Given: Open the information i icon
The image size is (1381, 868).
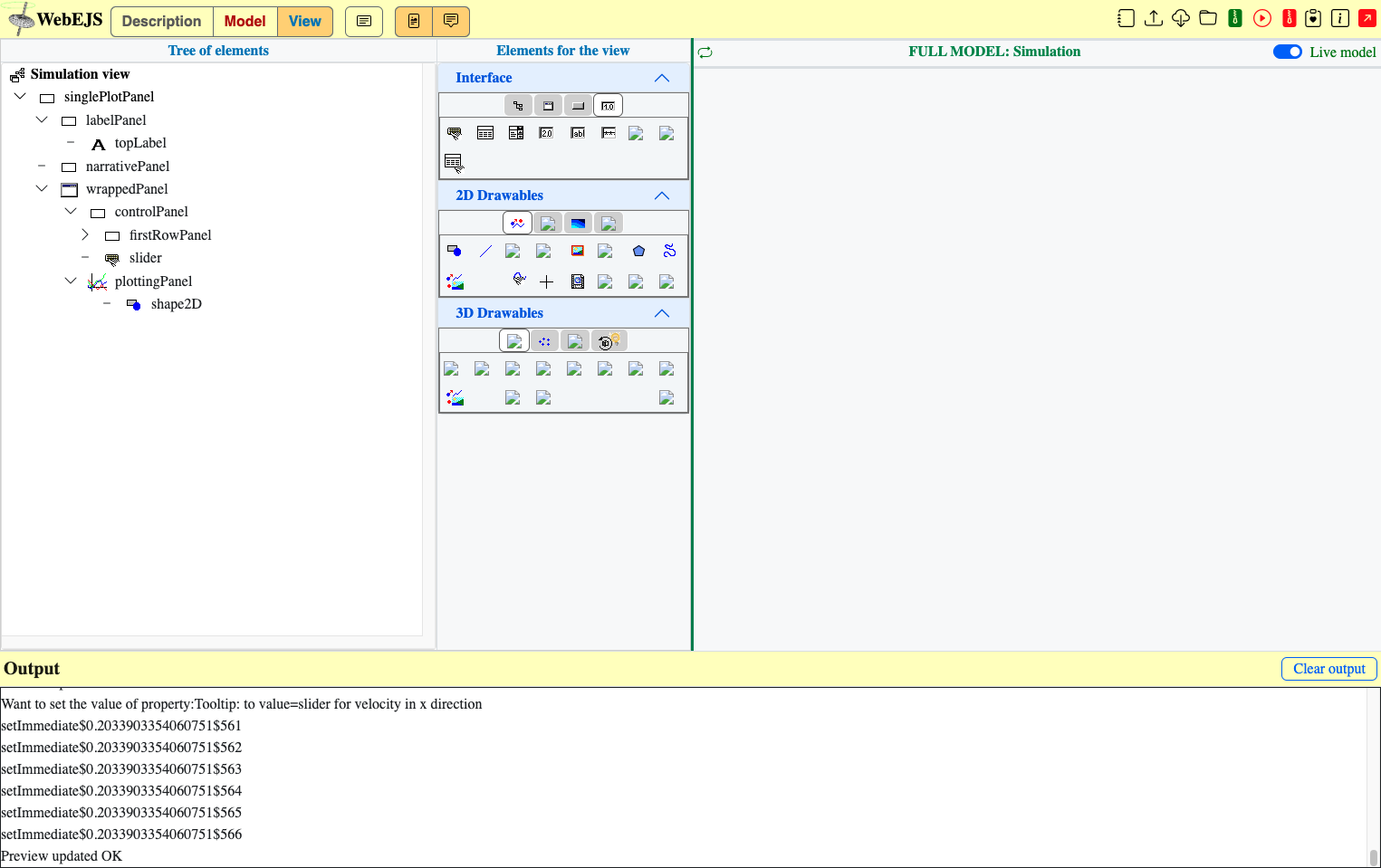Looking at the screenshot, I should pos(1340,18).
